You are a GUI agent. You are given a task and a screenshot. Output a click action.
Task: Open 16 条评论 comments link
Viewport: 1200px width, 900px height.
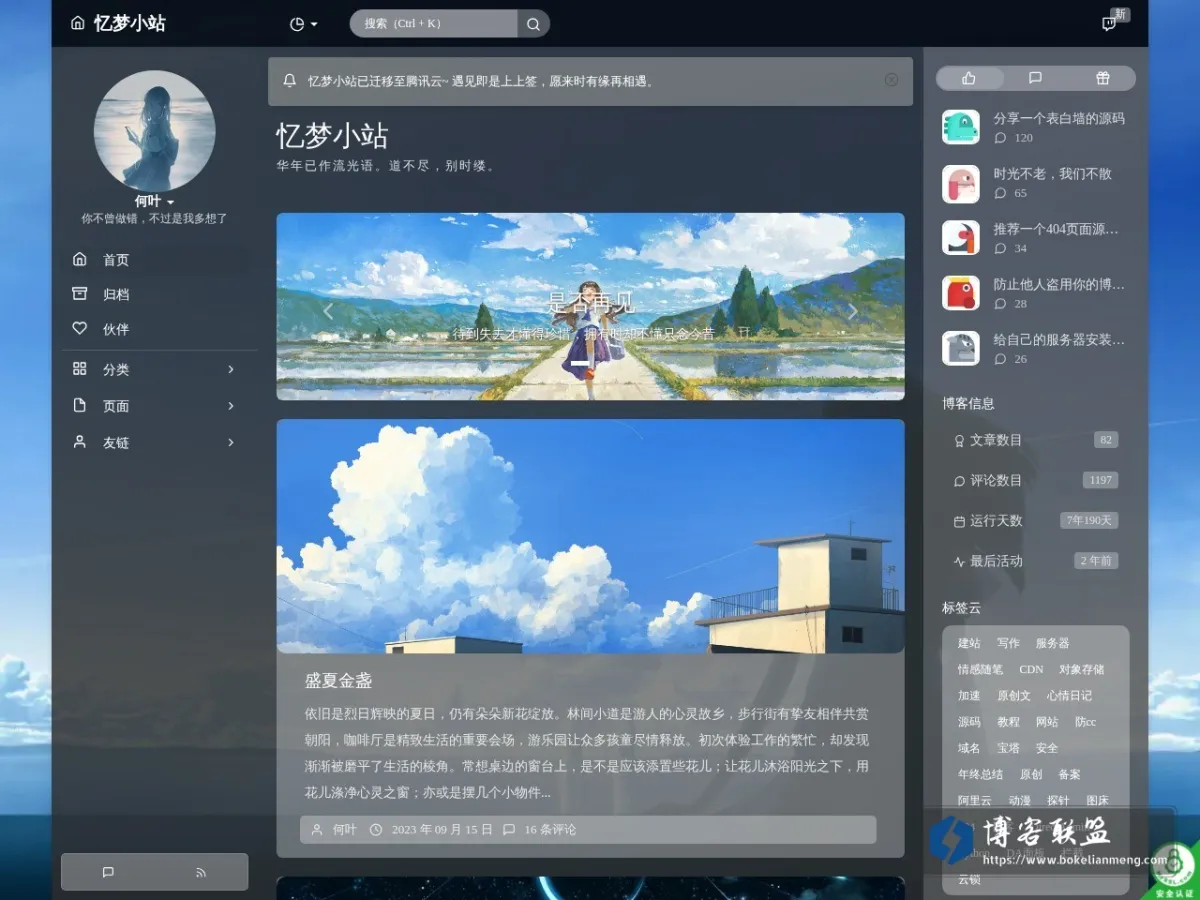(x=550, y=830)
